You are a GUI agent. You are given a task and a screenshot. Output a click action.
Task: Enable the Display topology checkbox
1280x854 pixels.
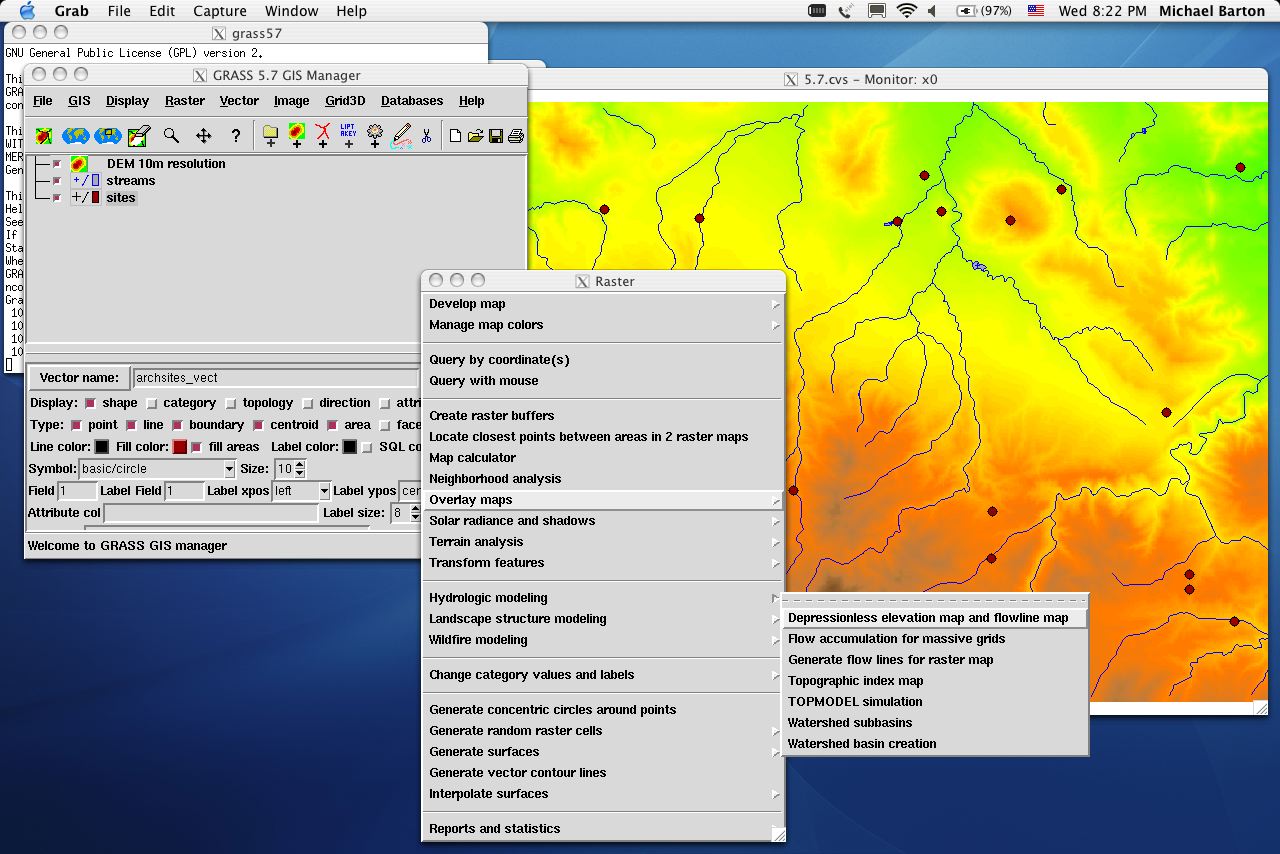point(231,403)
